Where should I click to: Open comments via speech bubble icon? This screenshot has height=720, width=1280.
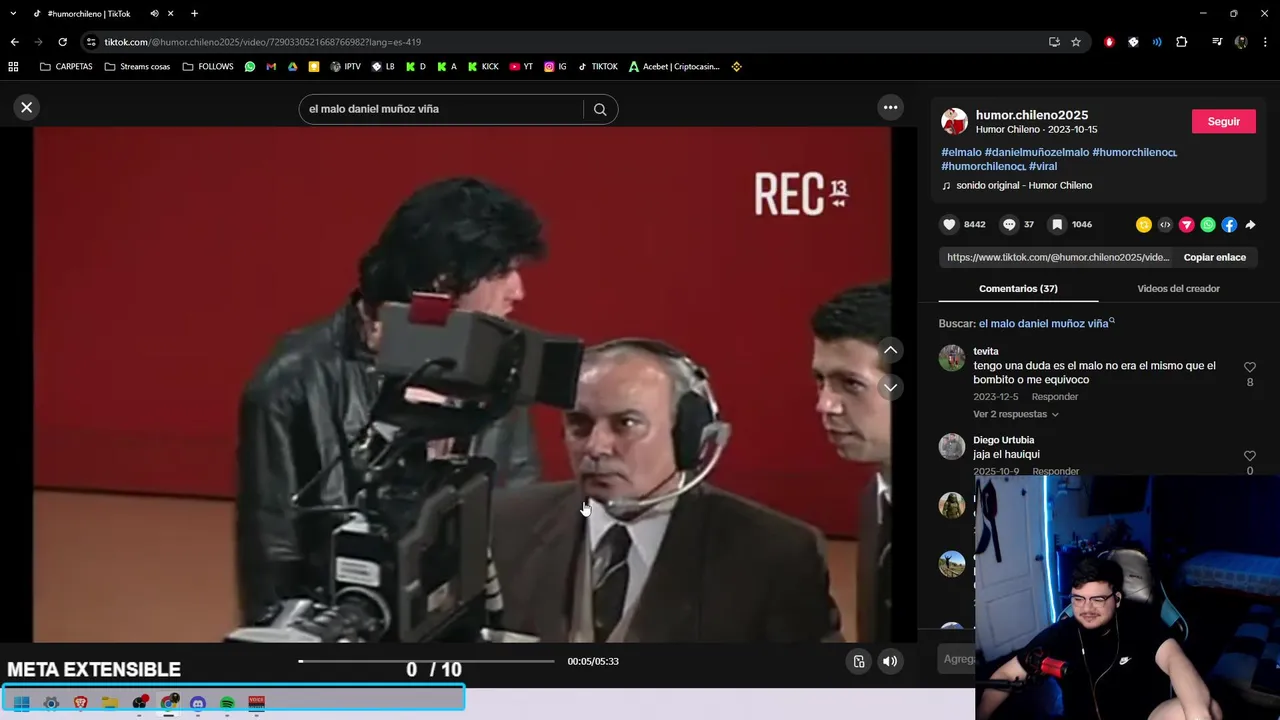click(x=1009, y=225)
